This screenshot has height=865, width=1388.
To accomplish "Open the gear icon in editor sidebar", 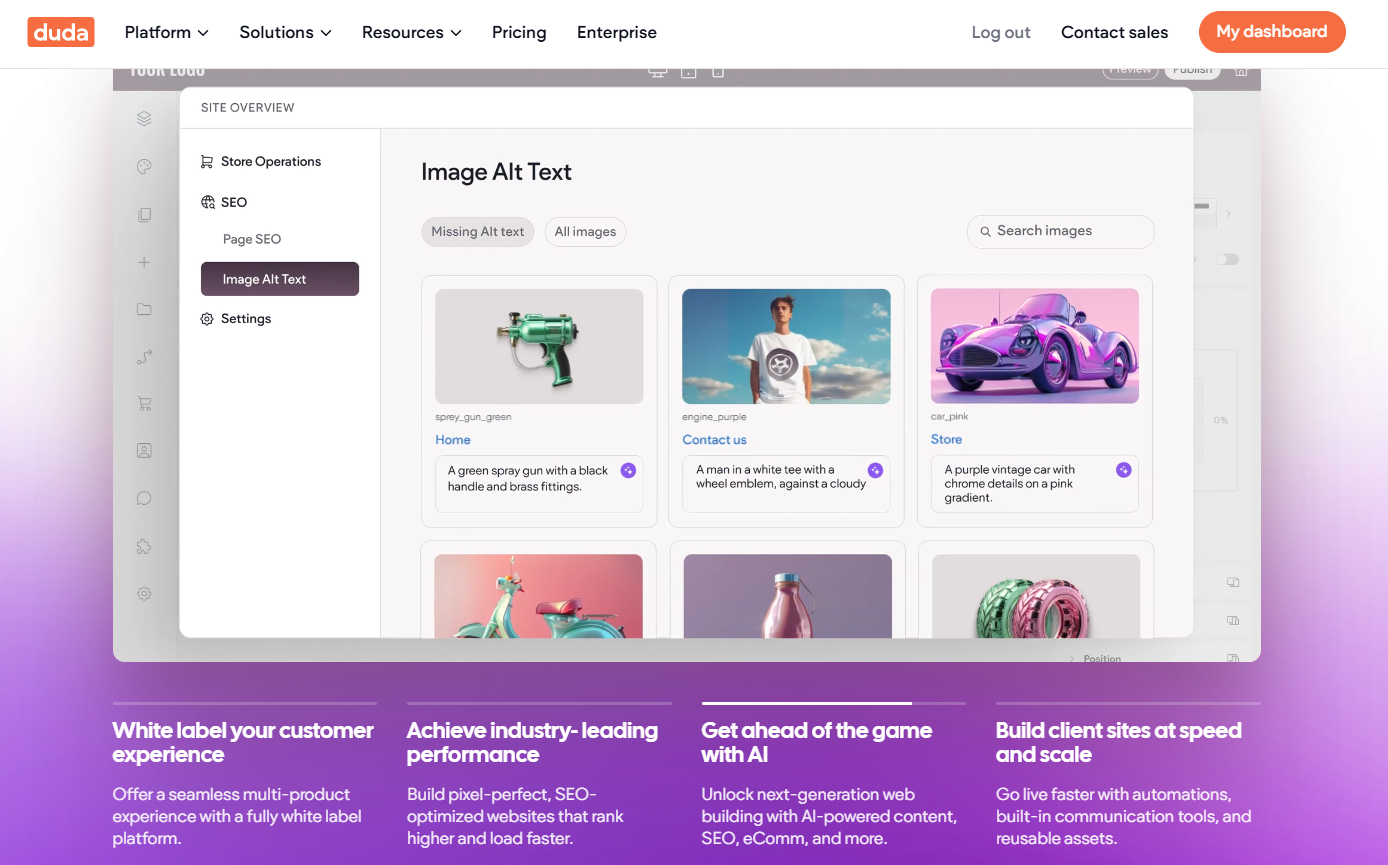I will click(144, 593).
